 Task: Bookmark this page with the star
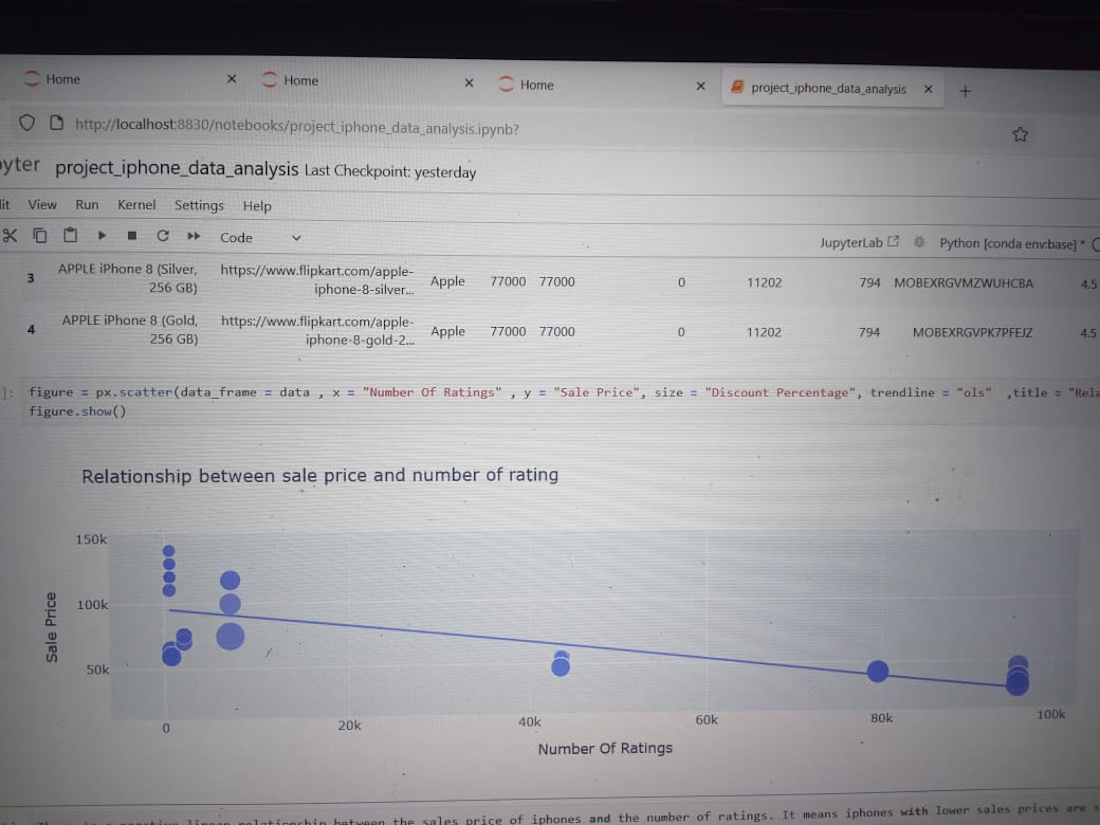(1020, 134)
